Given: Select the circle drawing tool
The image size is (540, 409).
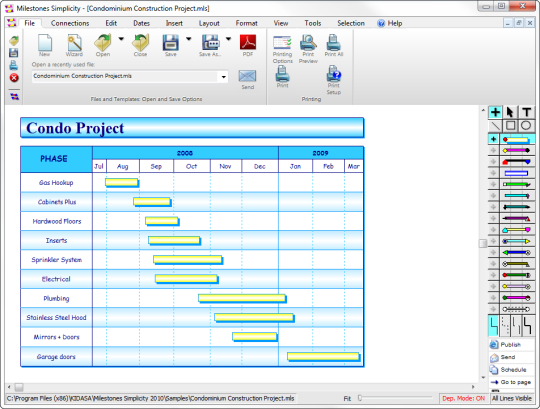Looking at the screenshot, I should [526, 126].
